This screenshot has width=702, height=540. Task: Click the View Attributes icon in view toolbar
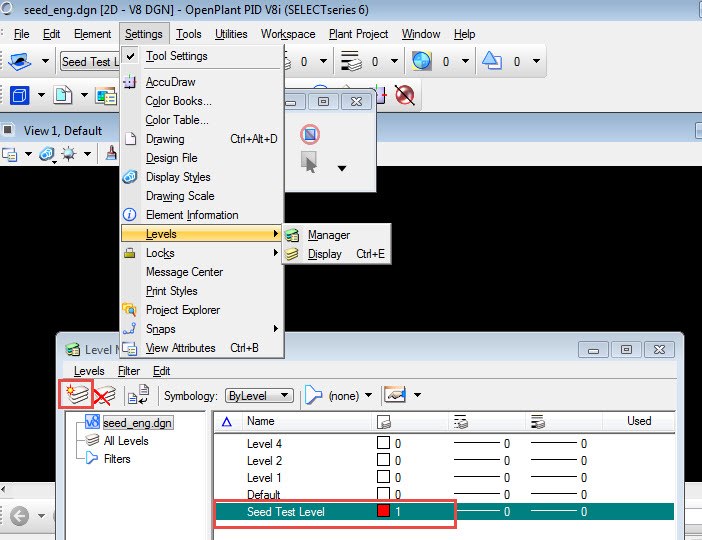[9, 154]
